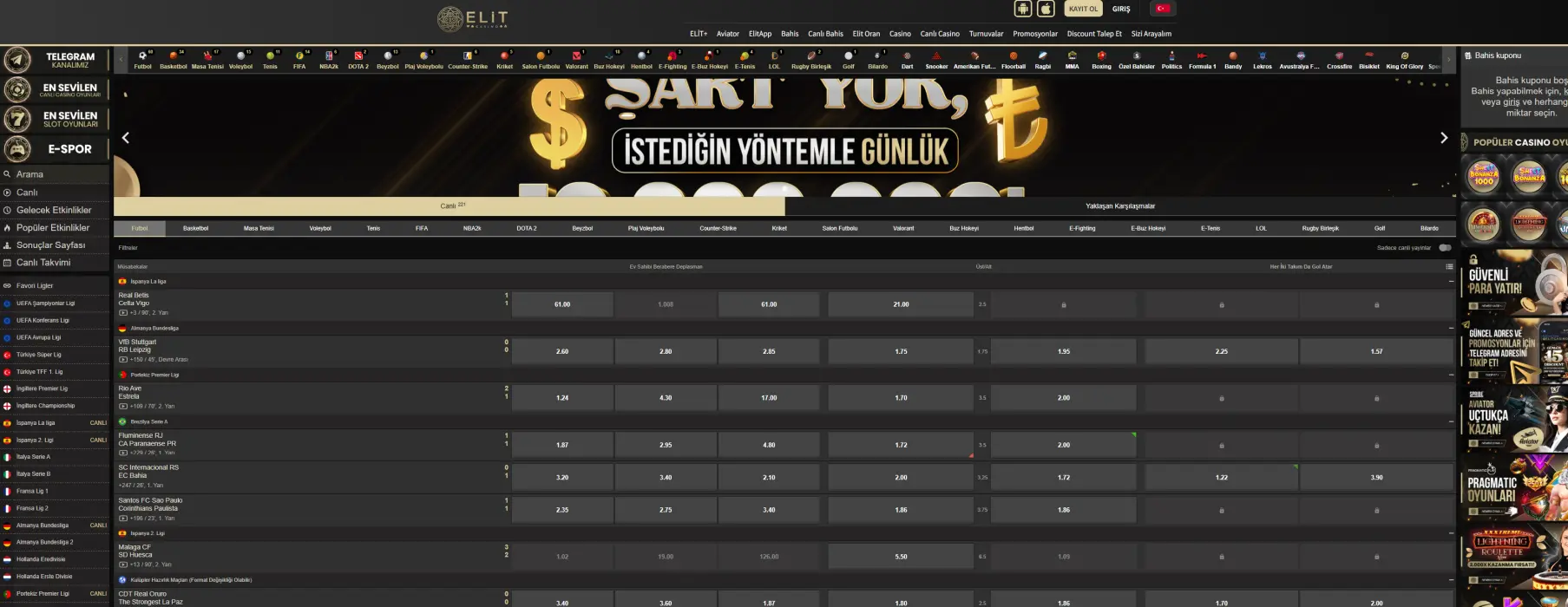1568x607 pixels.
Task: Show the next promo banner slide
Action: (x=1444, y=138)
